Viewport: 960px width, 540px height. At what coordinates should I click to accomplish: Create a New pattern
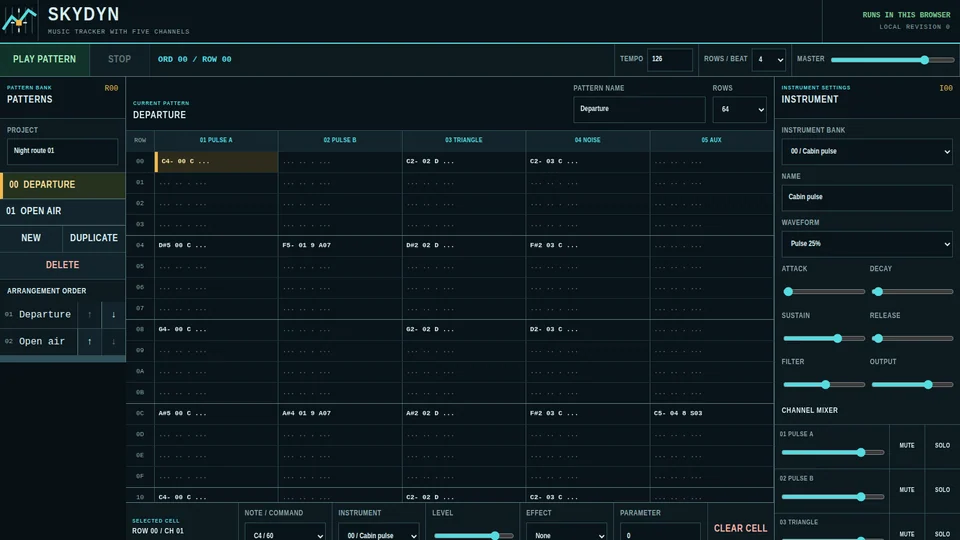tap(31, 238)
